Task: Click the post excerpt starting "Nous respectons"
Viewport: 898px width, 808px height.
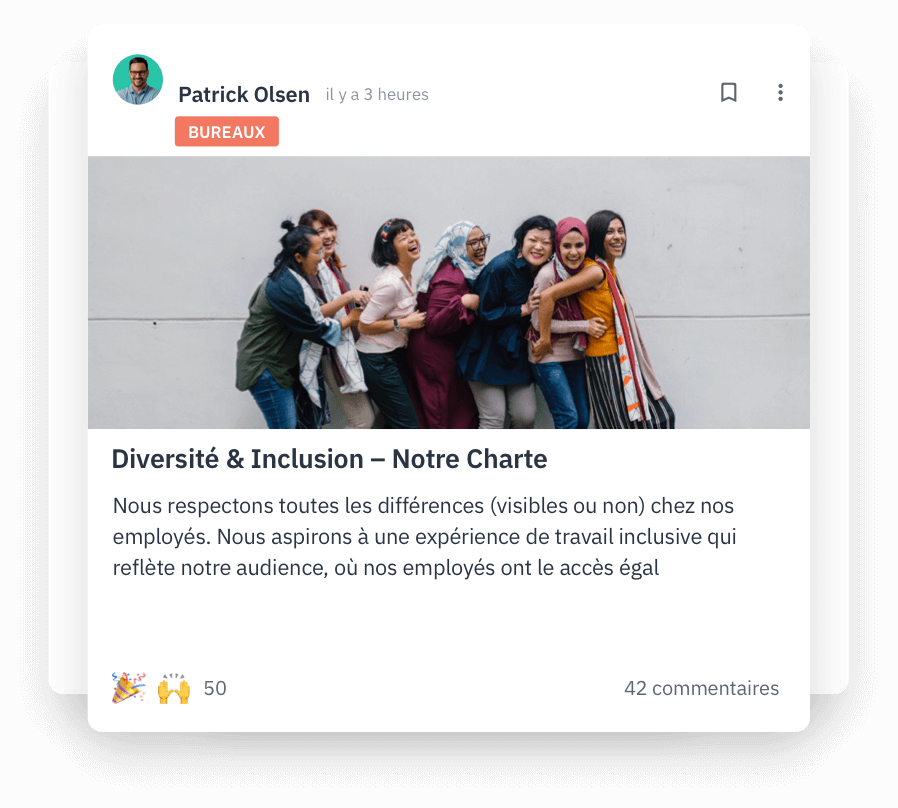Action: pyautogui.click(x=424, y=537)
